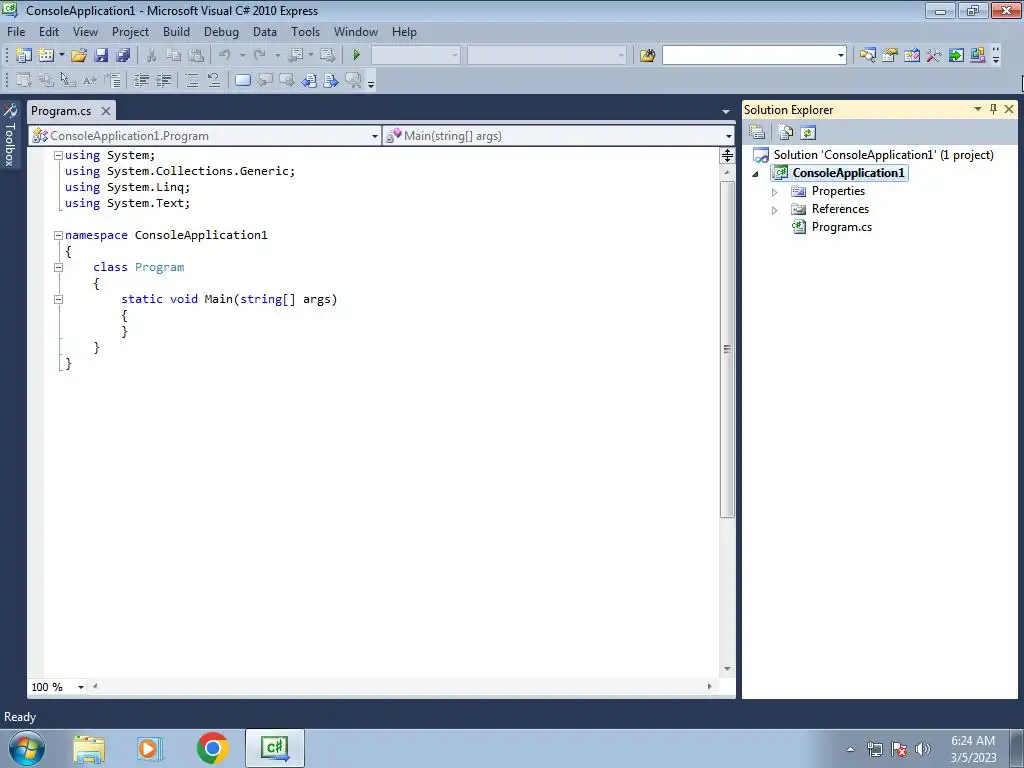Open the Add New Item dropdown arrow

tap(61, 56)
